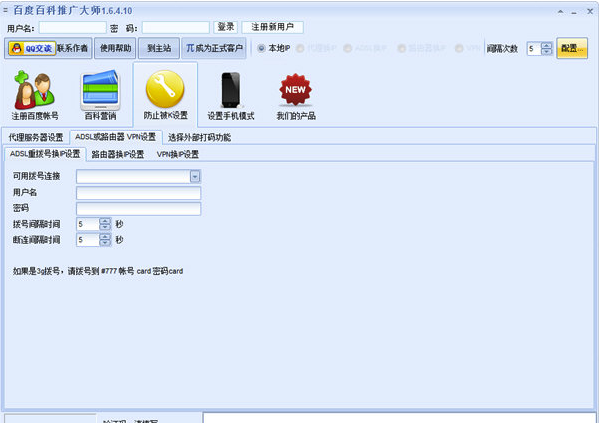Go to 到主站 button
The height and width of the screenshot is (423, 601).
(x=159, y=48)
